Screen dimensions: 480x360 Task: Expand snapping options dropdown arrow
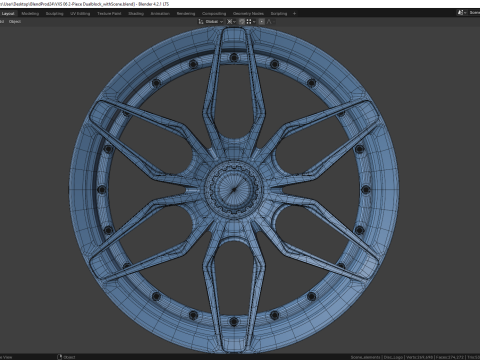(254, 22)
